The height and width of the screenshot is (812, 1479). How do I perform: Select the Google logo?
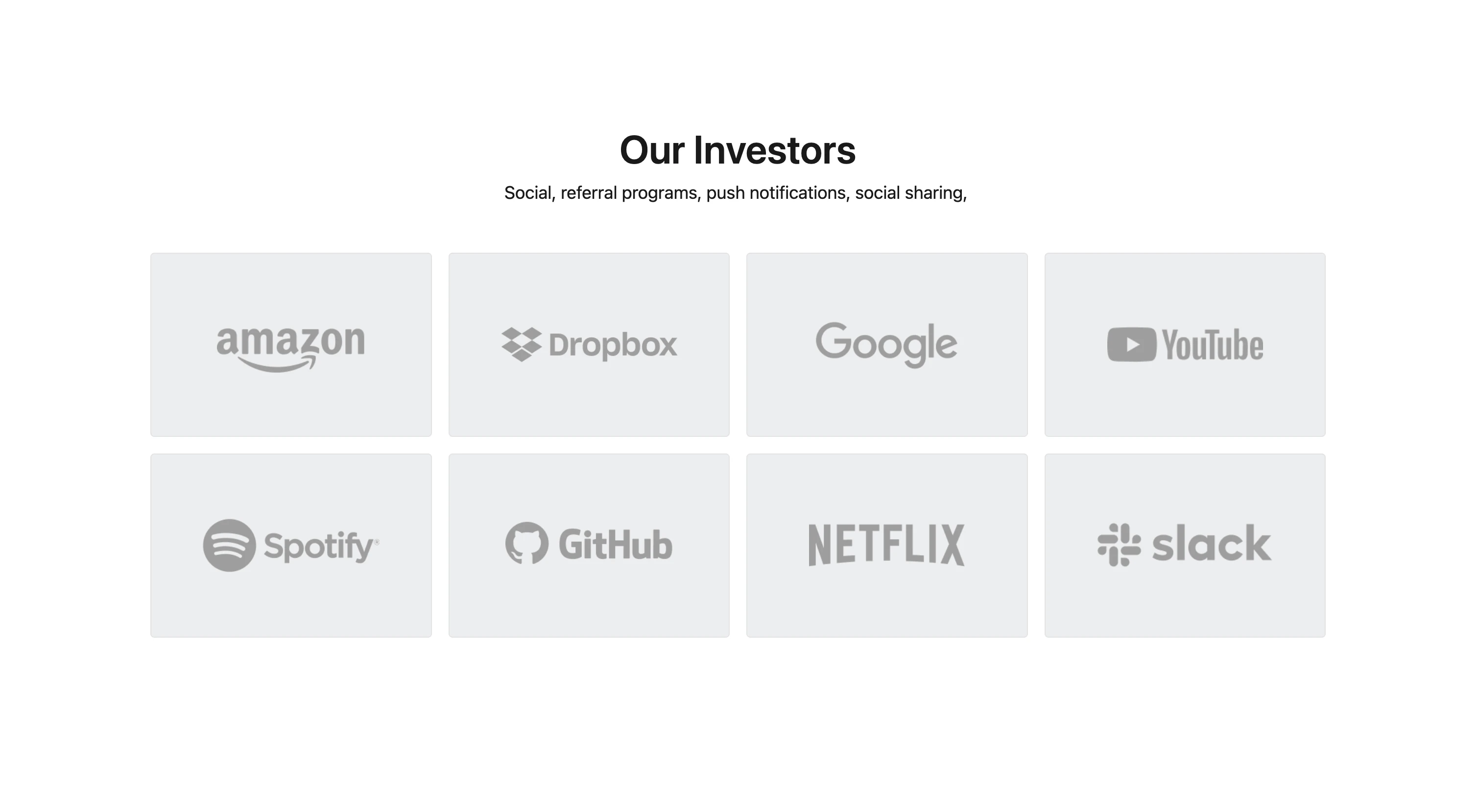tap(886, 344)
